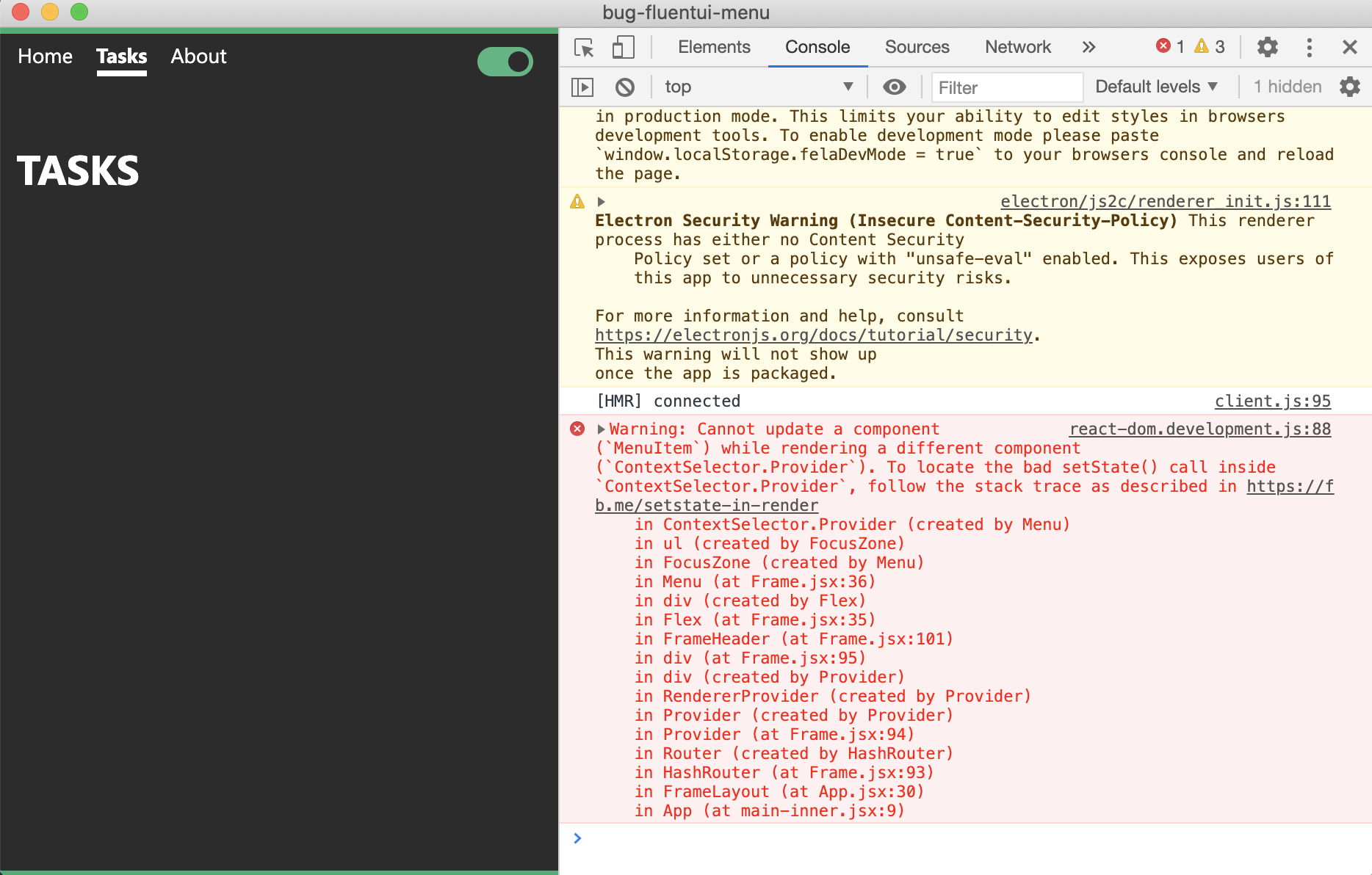Clear the console messages
Image resolution: width=1372 pixels, height=875 pixels.
(x=625, y=87)
